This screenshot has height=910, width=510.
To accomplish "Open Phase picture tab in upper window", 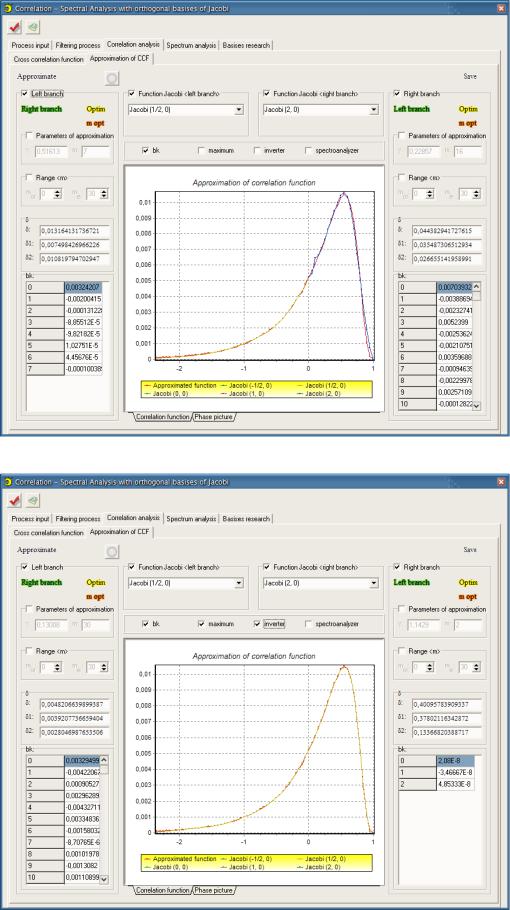I will [214, 417].
